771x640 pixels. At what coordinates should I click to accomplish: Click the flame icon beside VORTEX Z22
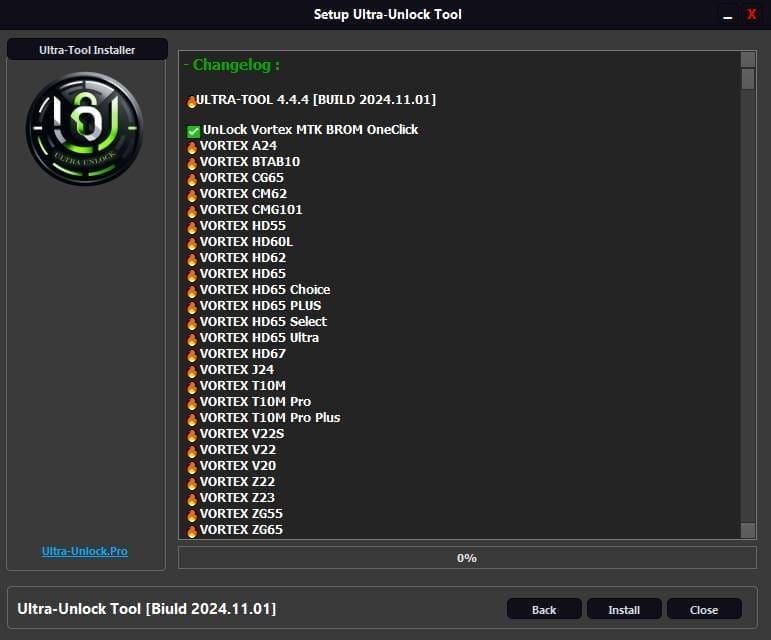coord(192,482)
